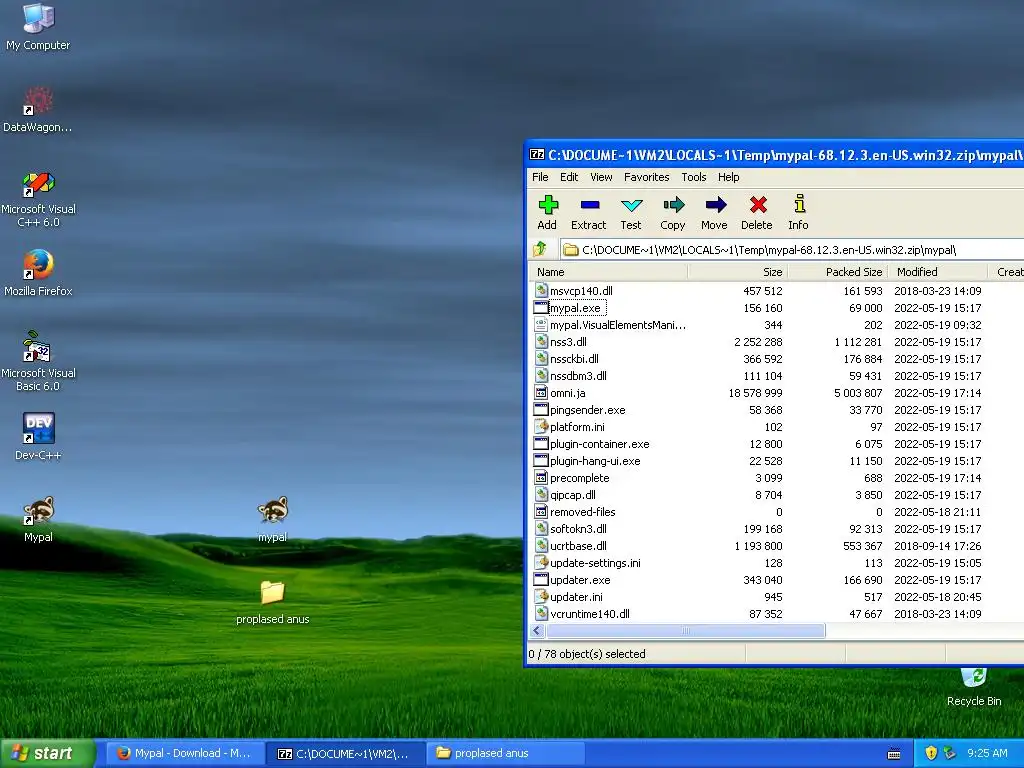
Task: Click the Extract toolbar icon
Action: [588, 212]
